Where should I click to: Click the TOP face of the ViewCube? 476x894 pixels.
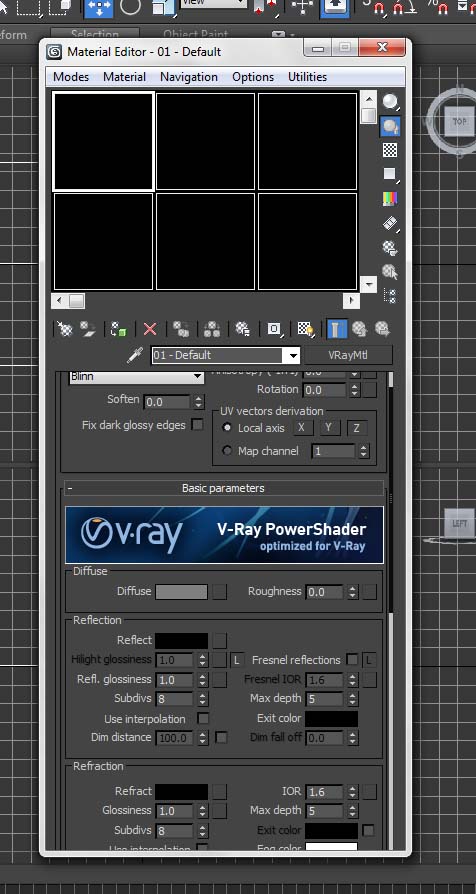pos(459,121)
